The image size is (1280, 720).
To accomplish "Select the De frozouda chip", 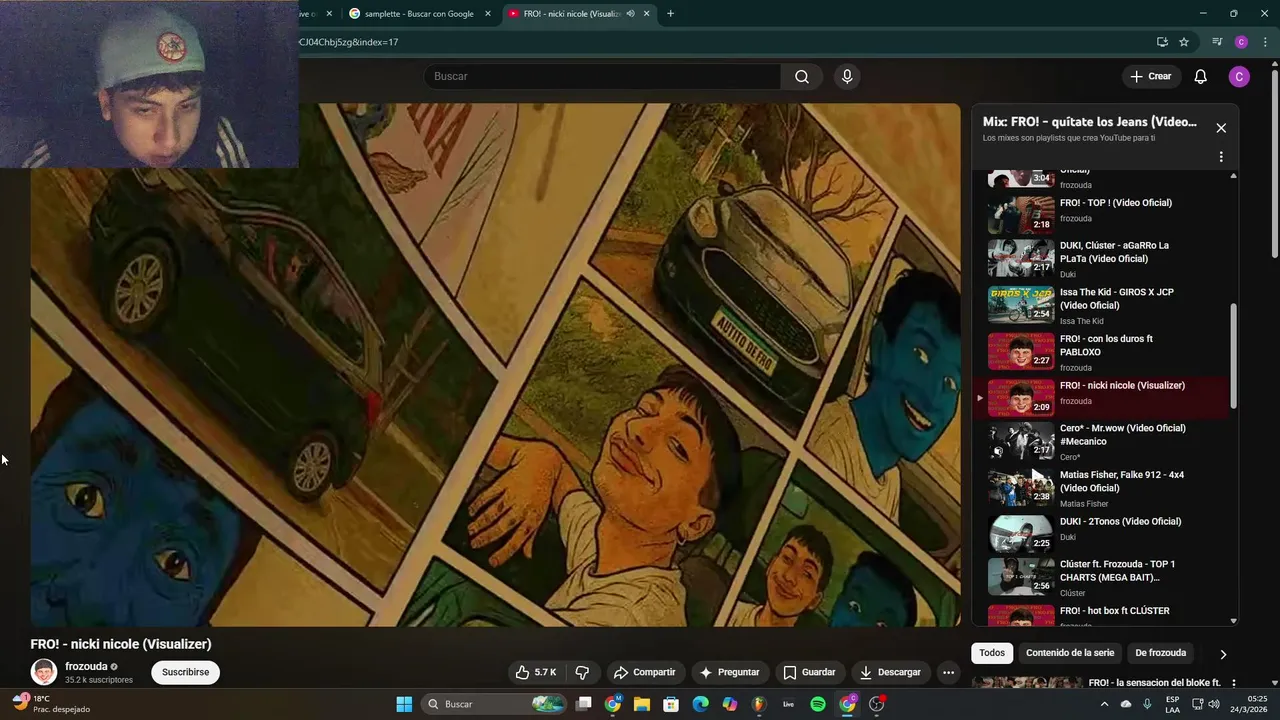I will pos(1161,653).
